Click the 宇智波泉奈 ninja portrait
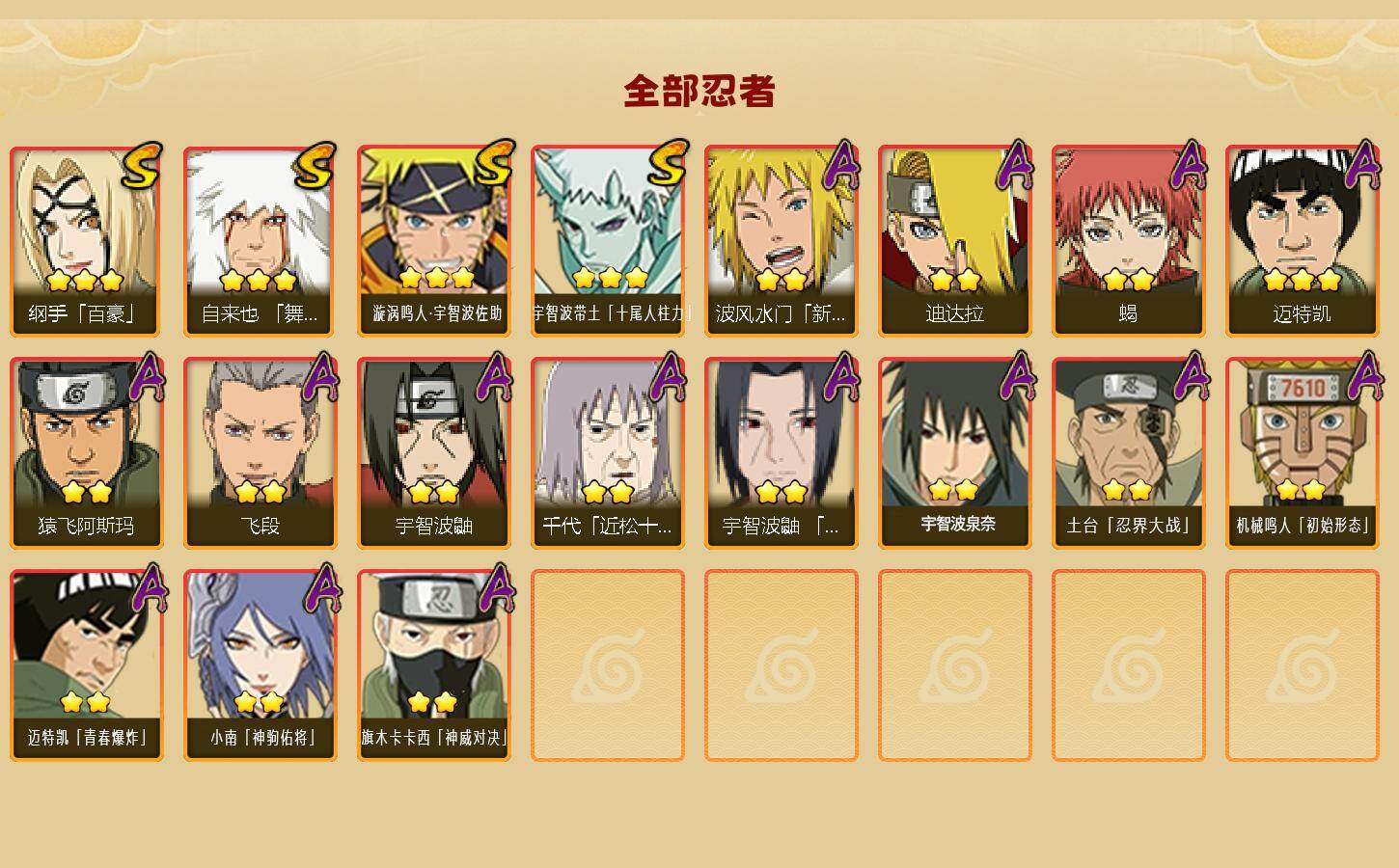The width and height of the screenshot is (1399, 868). coord(955,453)
